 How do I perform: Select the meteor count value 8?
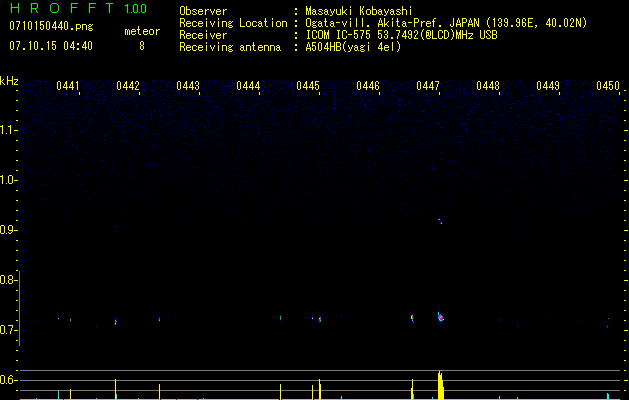coord(142,46)
